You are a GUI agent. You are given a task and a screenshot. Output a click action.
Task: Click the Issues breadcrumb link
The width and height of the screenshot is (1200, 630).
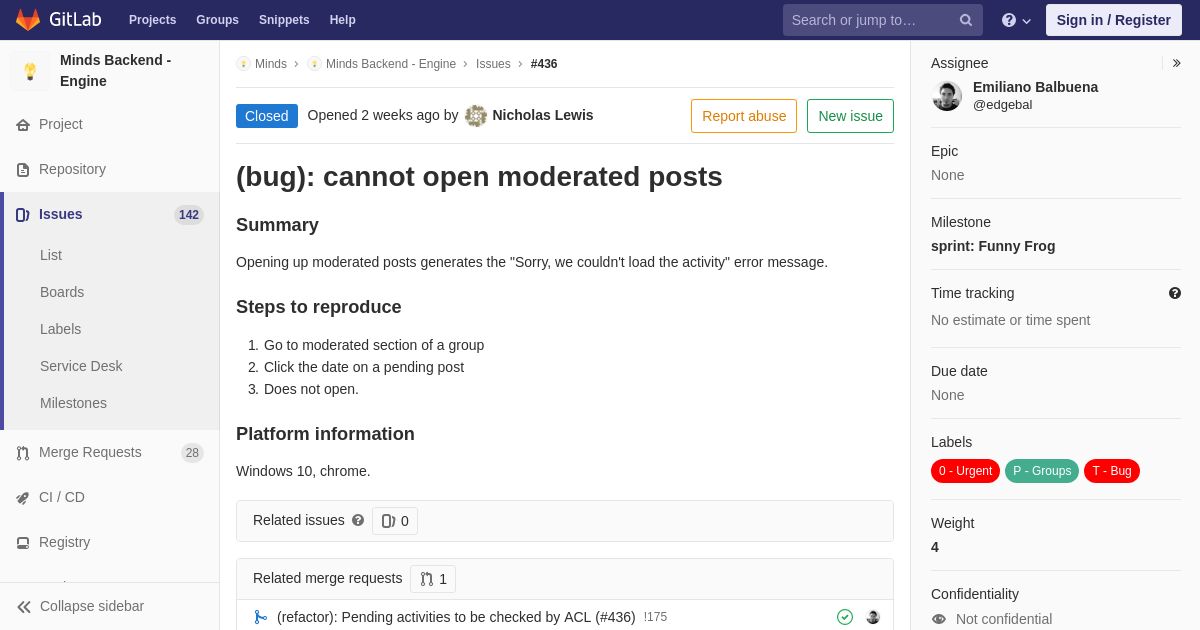pyautogui.click(x=493, y=64)
